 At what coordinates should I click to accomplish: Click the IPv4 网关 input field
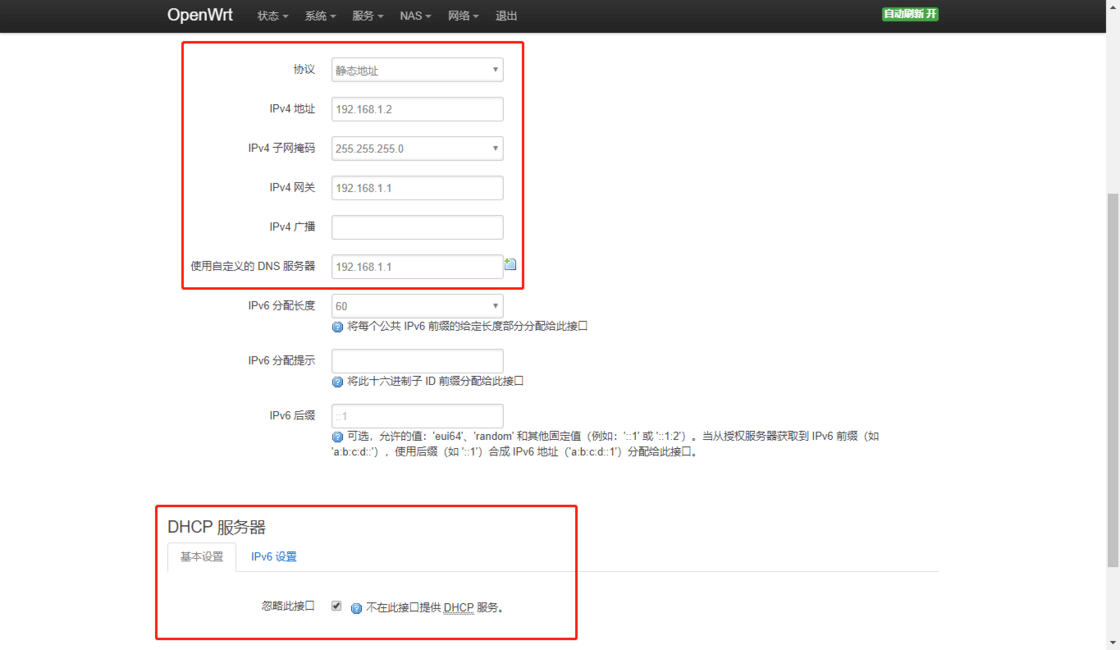416,187
